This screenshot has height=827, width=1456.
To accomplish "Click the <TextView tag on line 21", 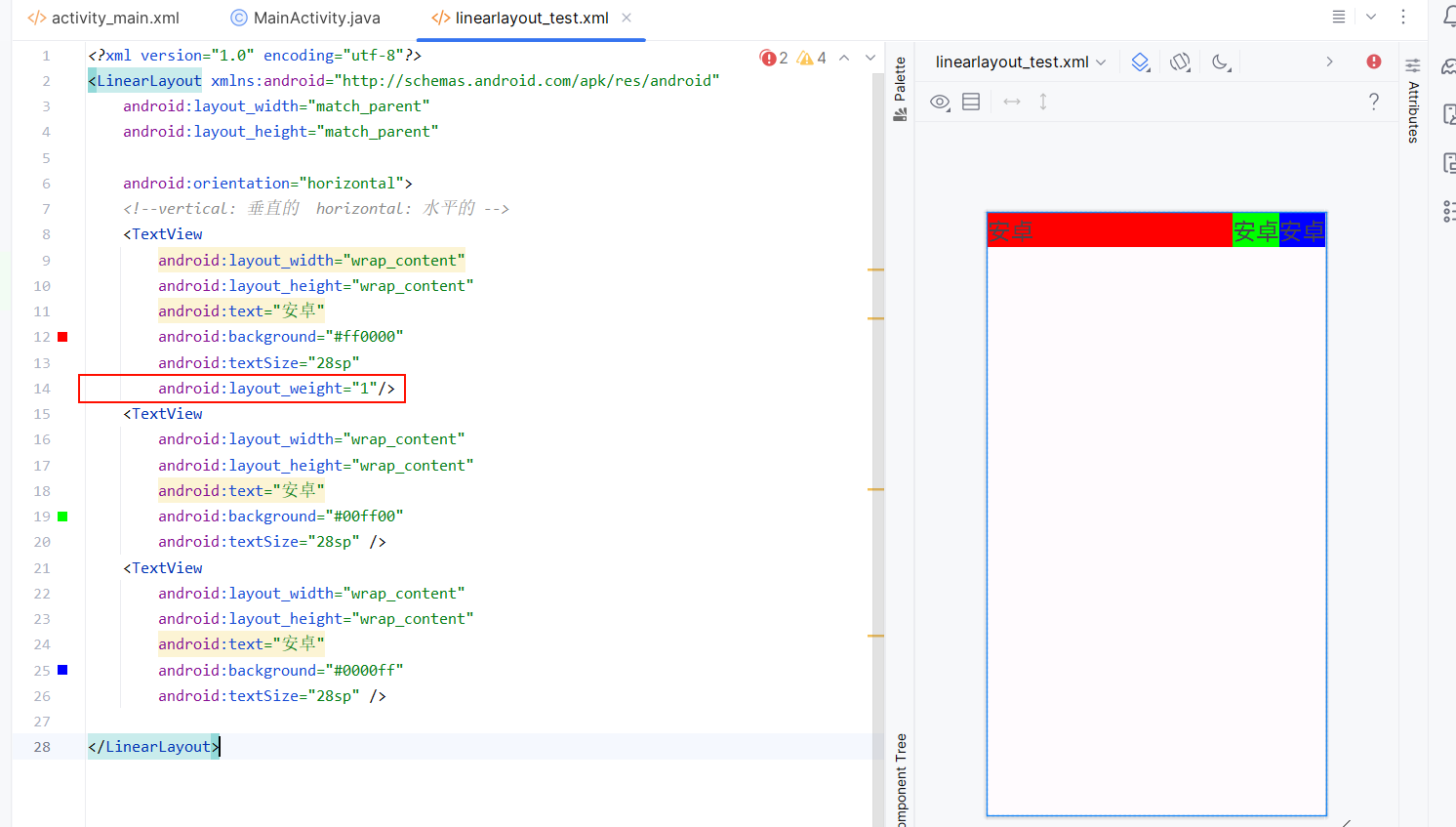I will [x=163, y=568].
